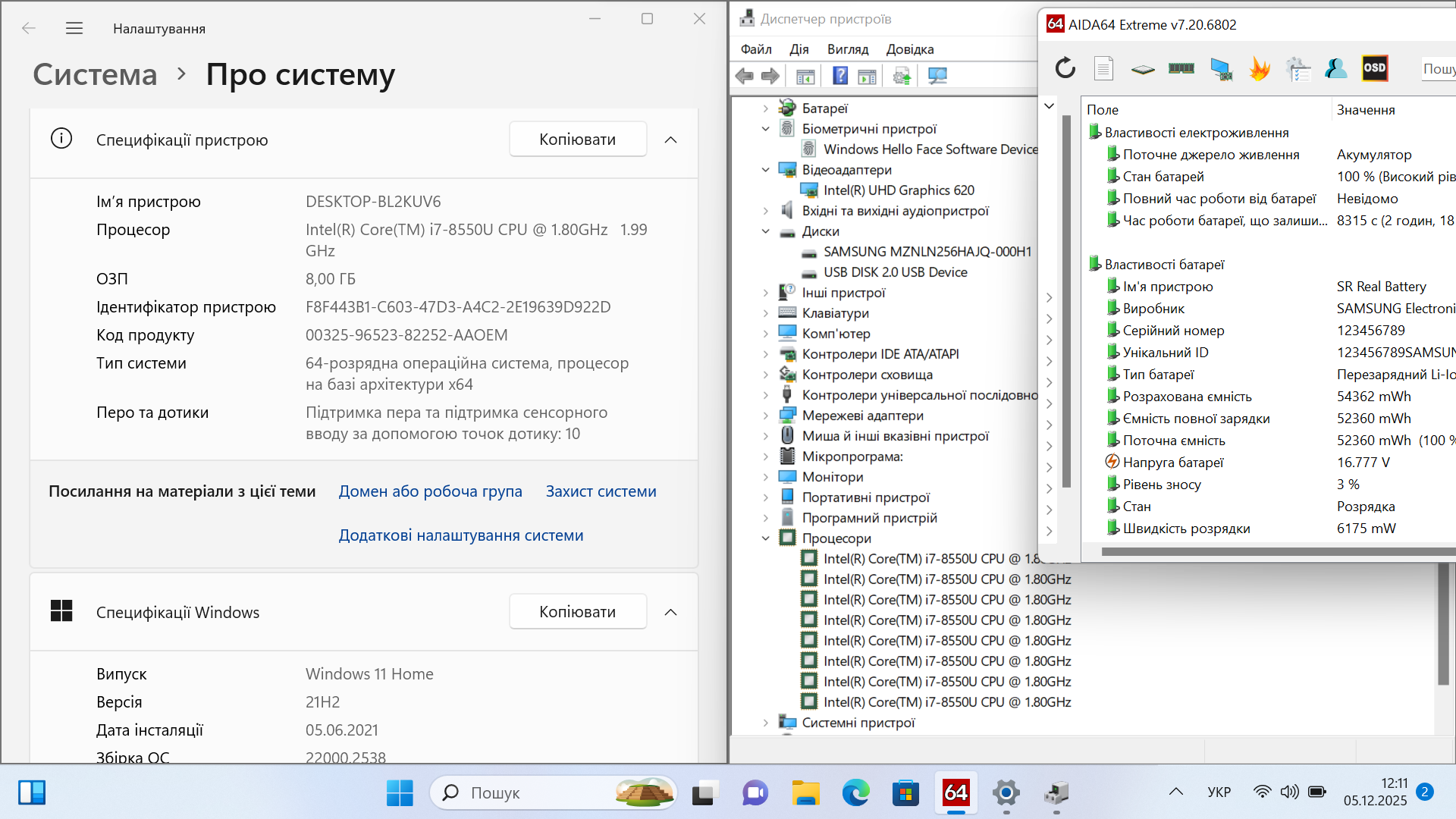Viewport: 1456px width, 819px height.
Task: Expand the Батареї device category
Action: tap(765, 108)
